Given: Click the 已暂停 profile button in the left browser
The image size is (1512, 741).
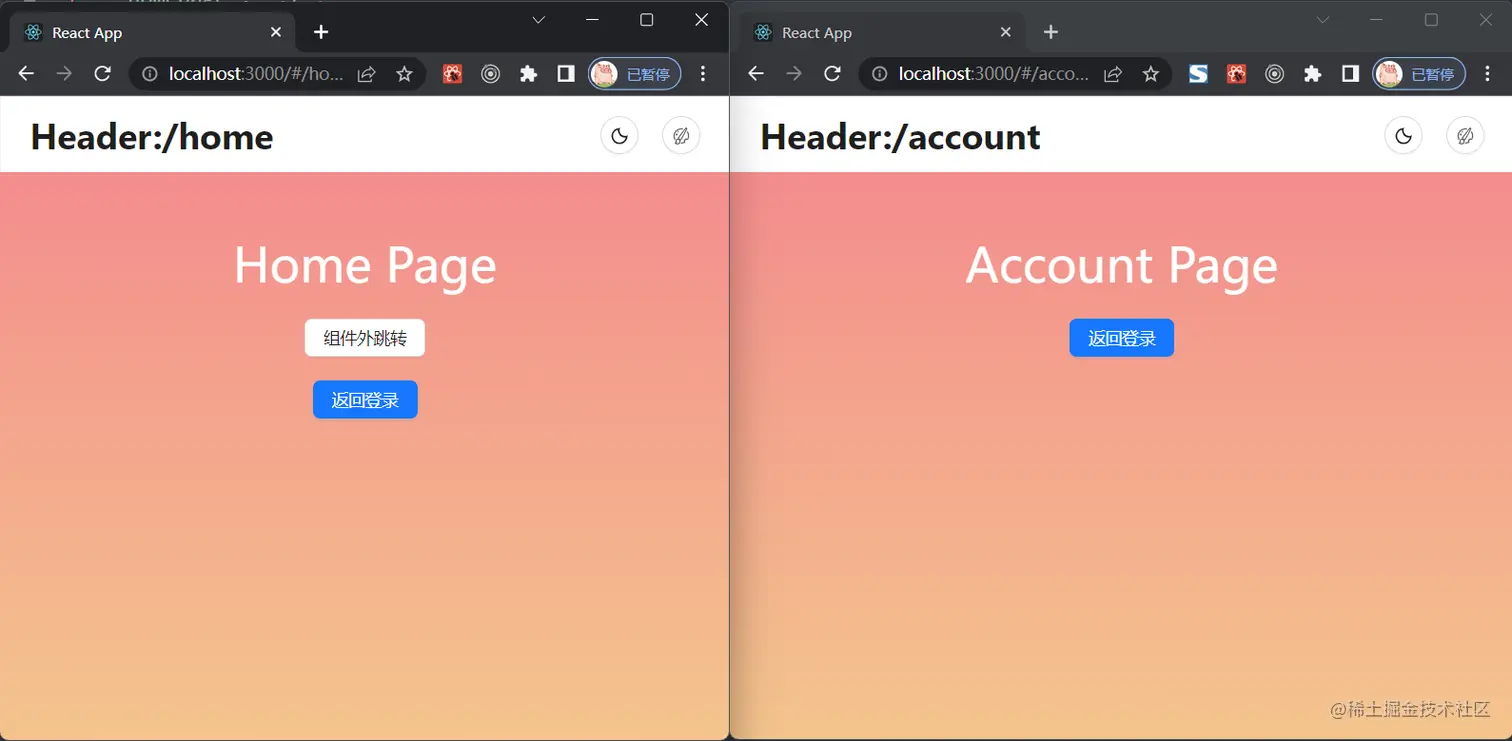Looking at the screenshot, I should click(x=635, y=74).
